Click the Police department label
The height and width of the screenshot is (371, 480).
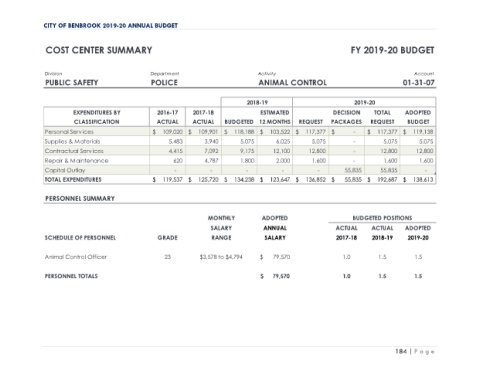[x=164, y=83]
